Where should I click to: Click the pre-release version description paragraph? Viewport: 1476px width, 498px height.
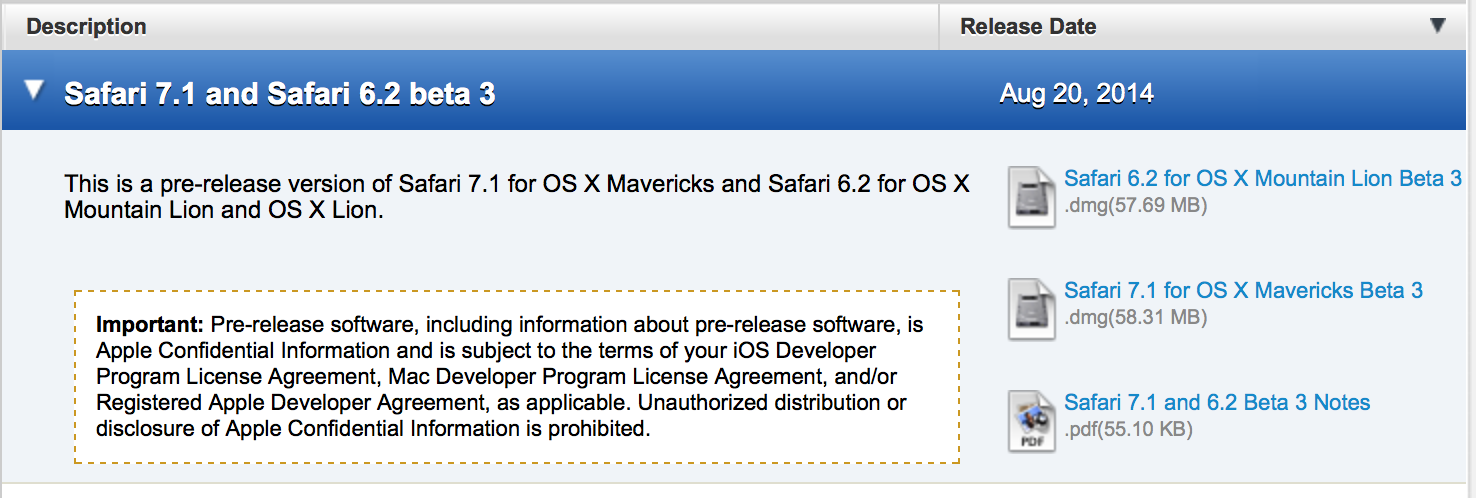pos(516,197)
